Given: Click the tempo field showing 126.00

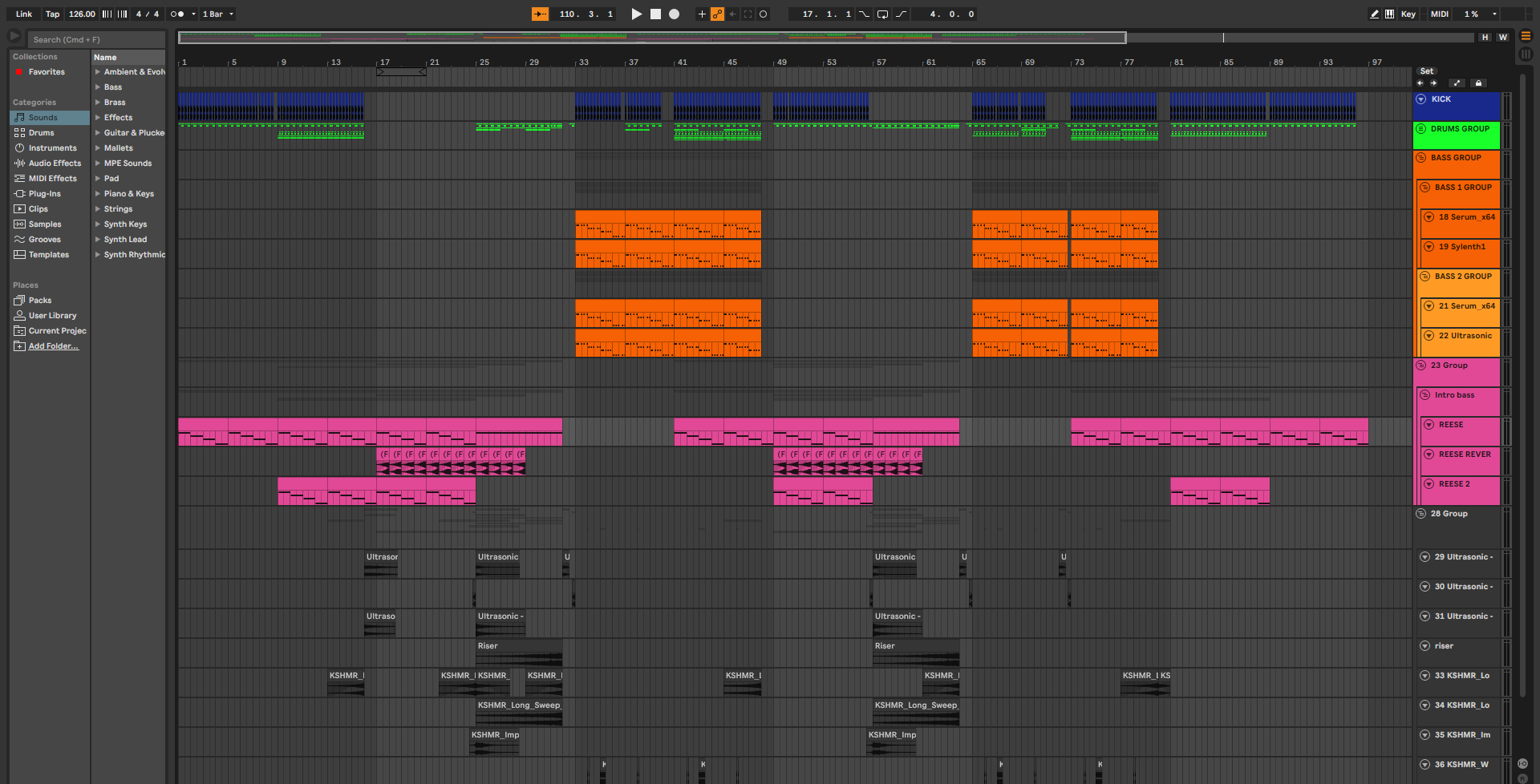Looking at the screenshot, I should point(82,14).
